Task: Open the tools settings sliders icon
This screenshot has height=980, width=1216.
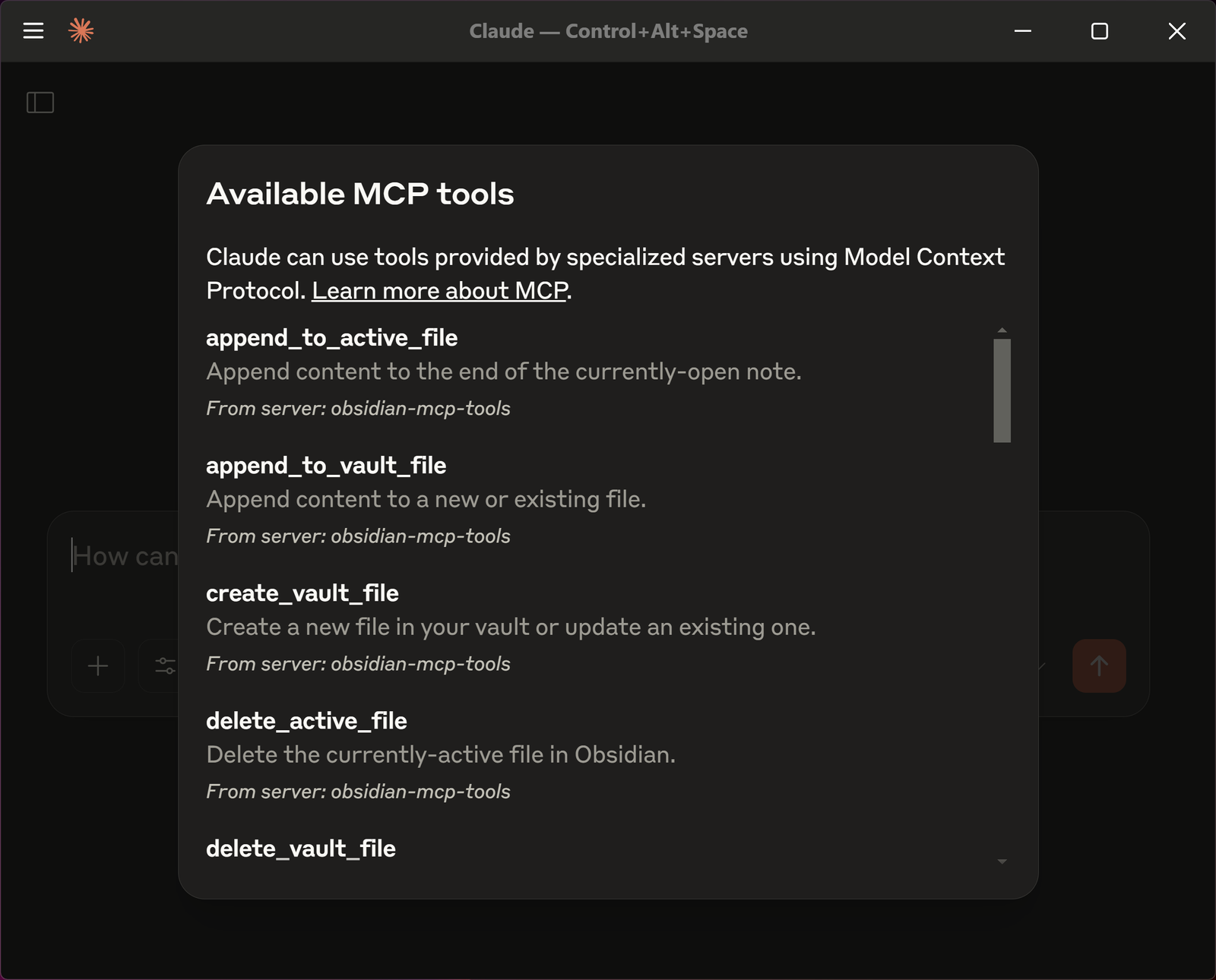Action: 164,666
